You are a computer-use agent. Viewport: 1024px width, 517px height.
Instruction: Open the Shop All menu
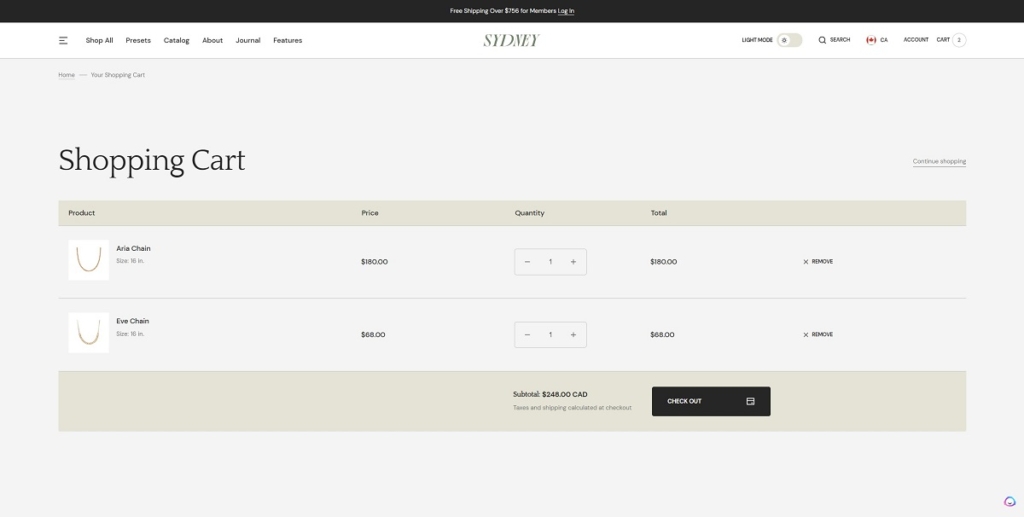coord(99,40)
